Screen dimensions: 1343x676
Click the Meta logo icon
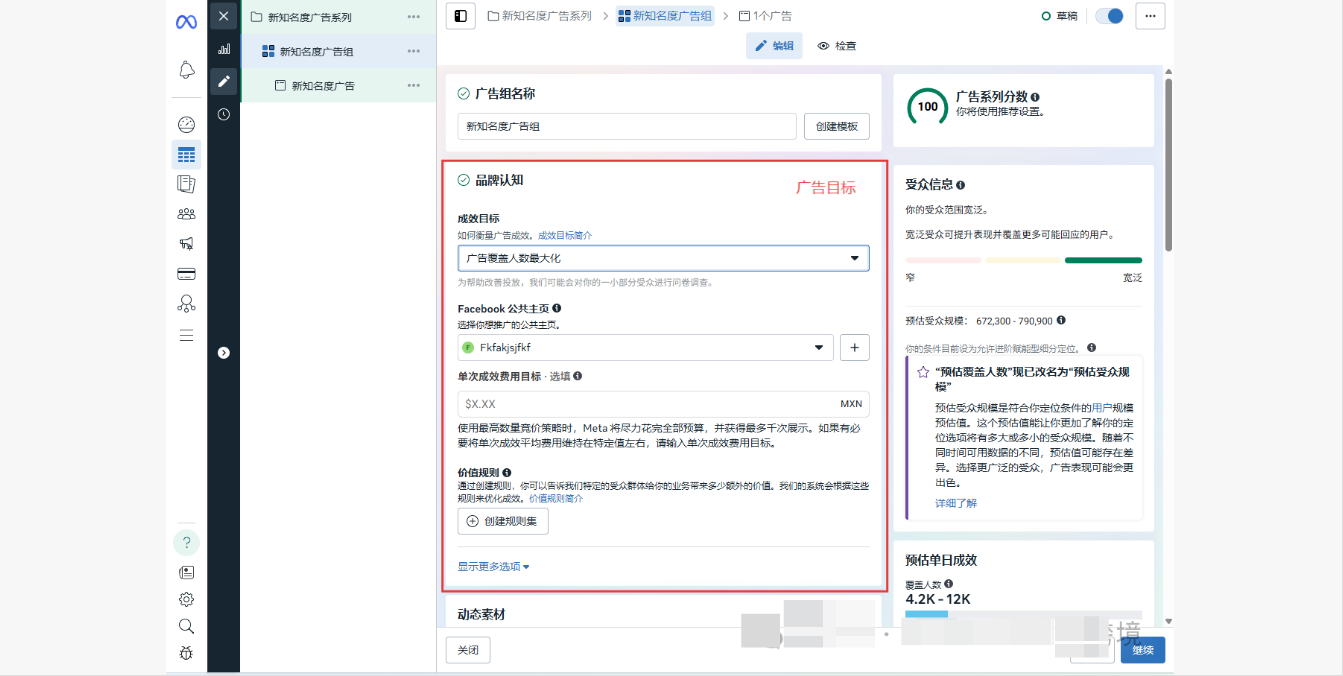coord(186,22)
